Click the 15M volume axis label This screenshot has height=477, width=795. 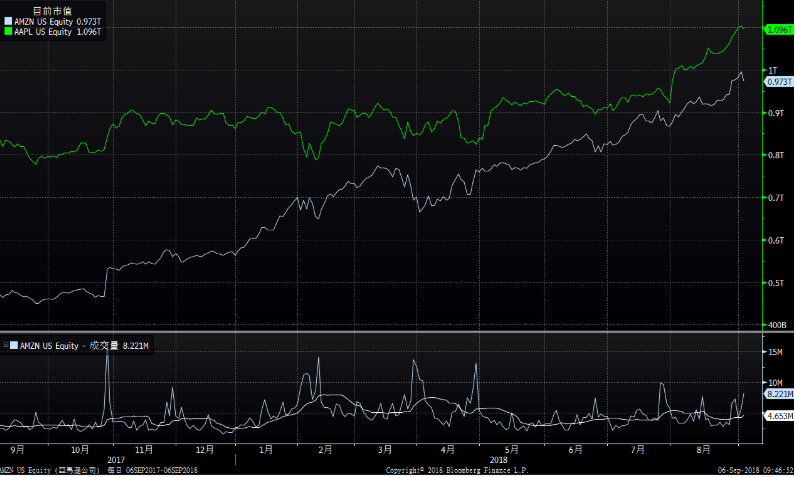click(x=775, y=352)
